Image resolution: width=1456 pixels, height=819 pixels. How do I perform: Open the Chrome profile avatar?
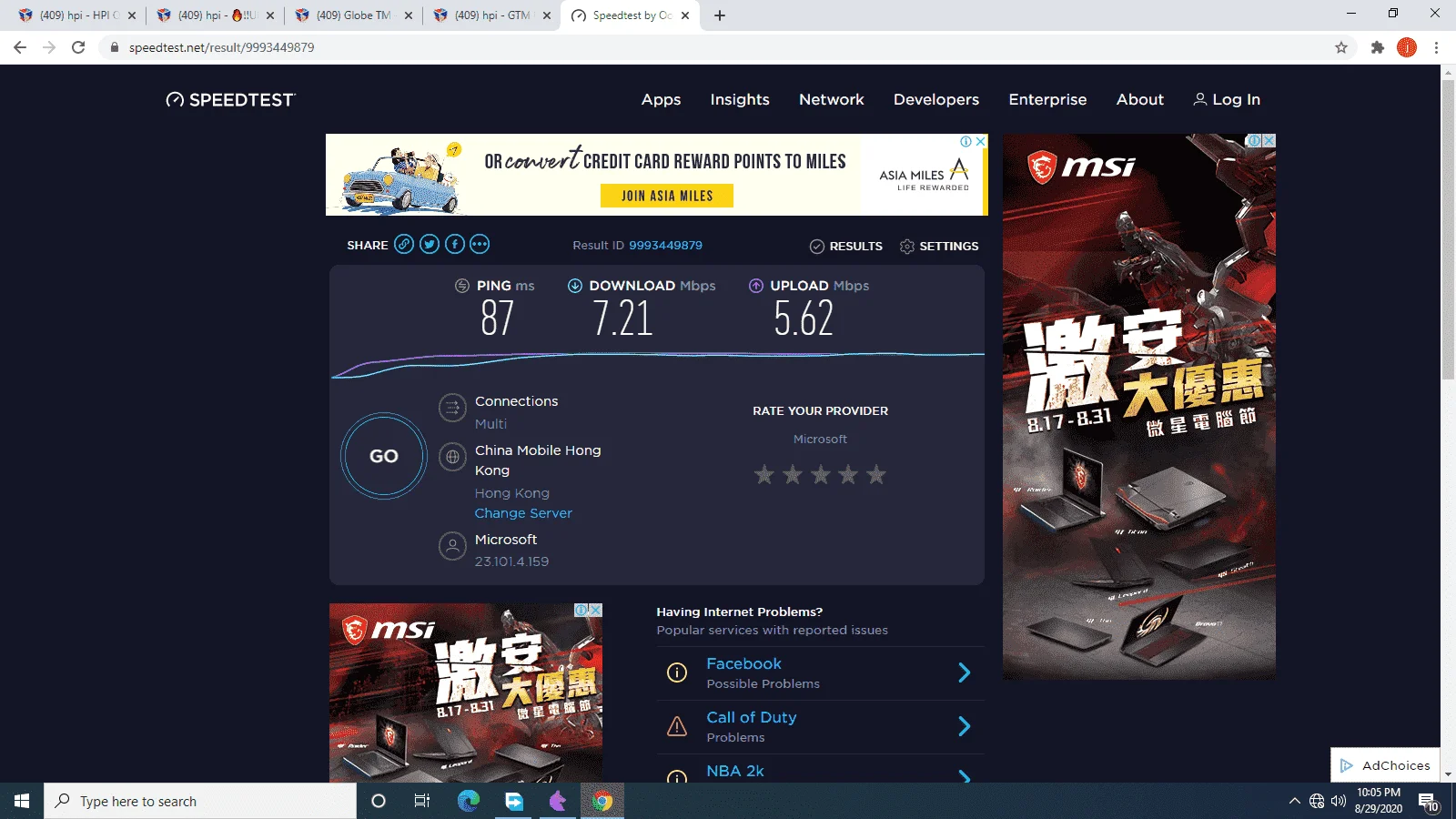1407,47
